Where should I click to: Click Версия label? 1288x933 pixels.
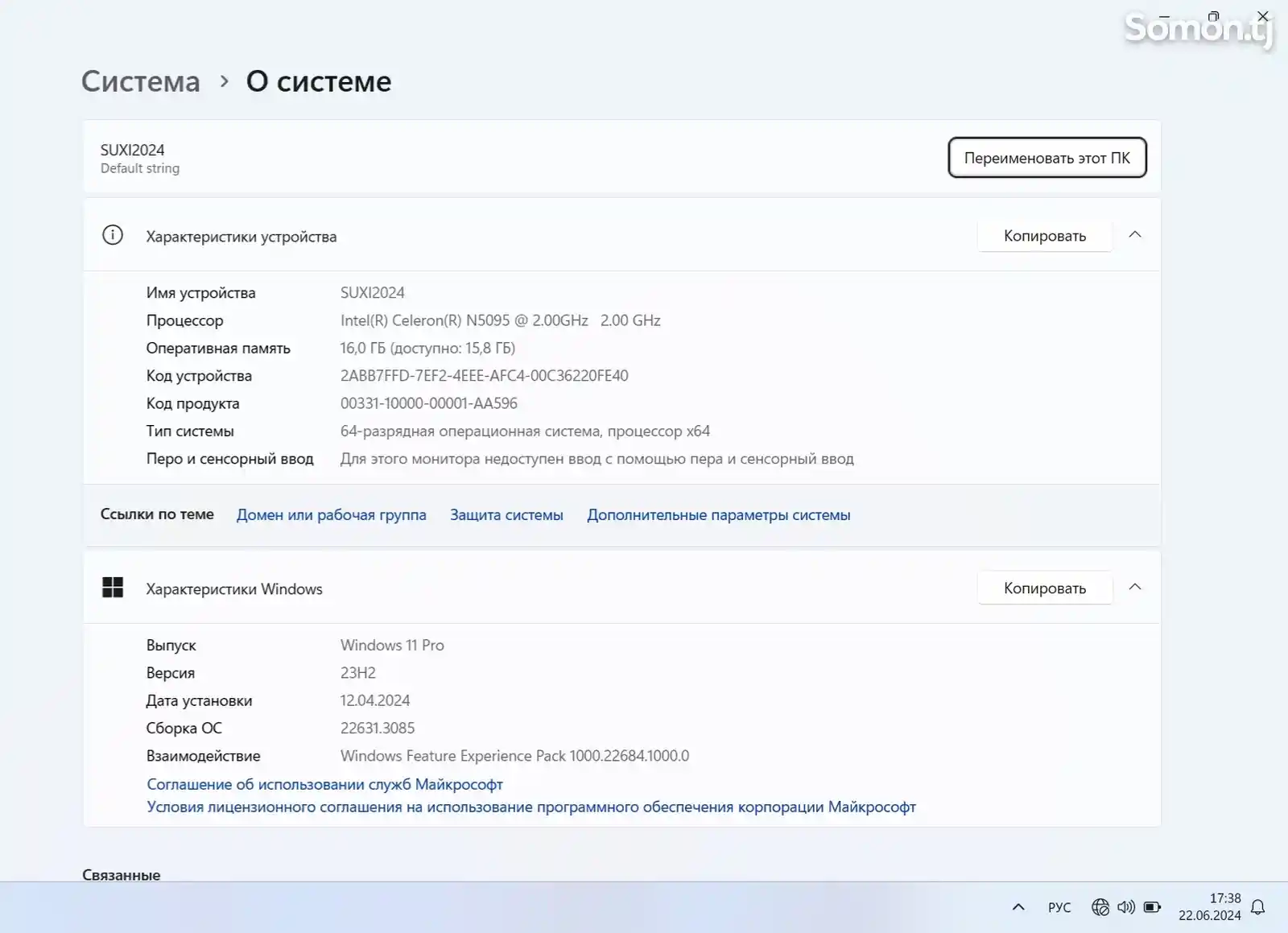click(170, 673)
